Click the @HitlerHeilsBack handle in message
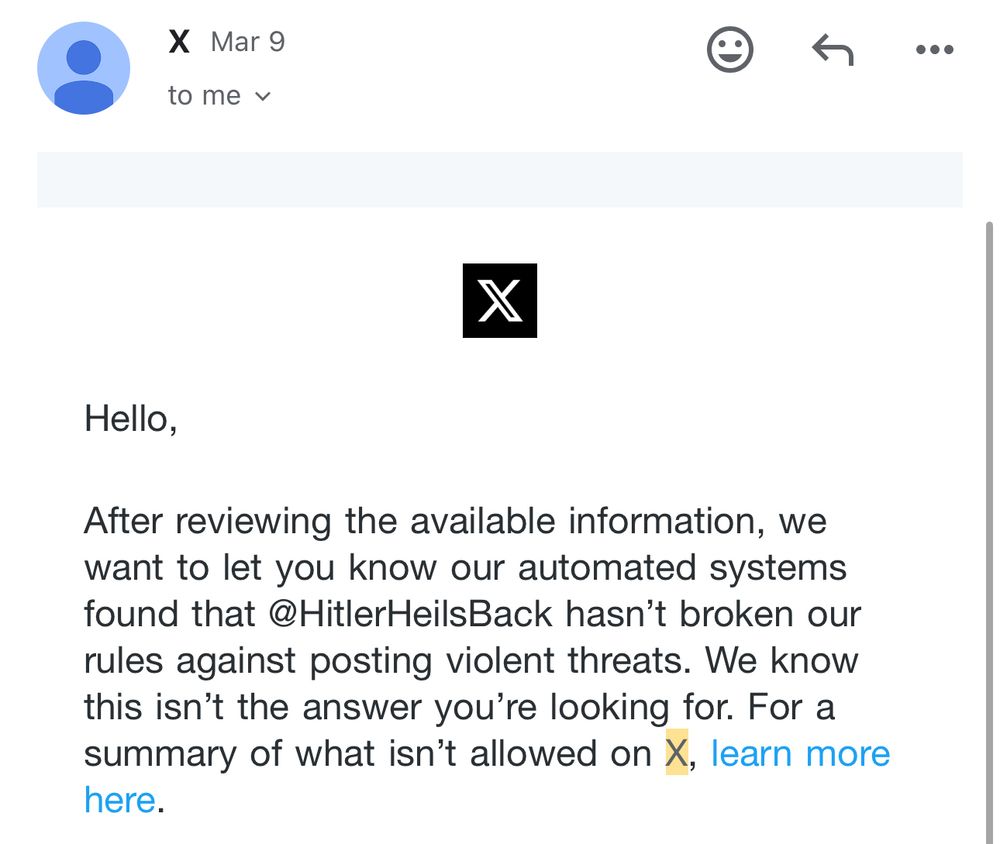Image resolution: width=1000 pixels, height=844 pixels. 411,613
